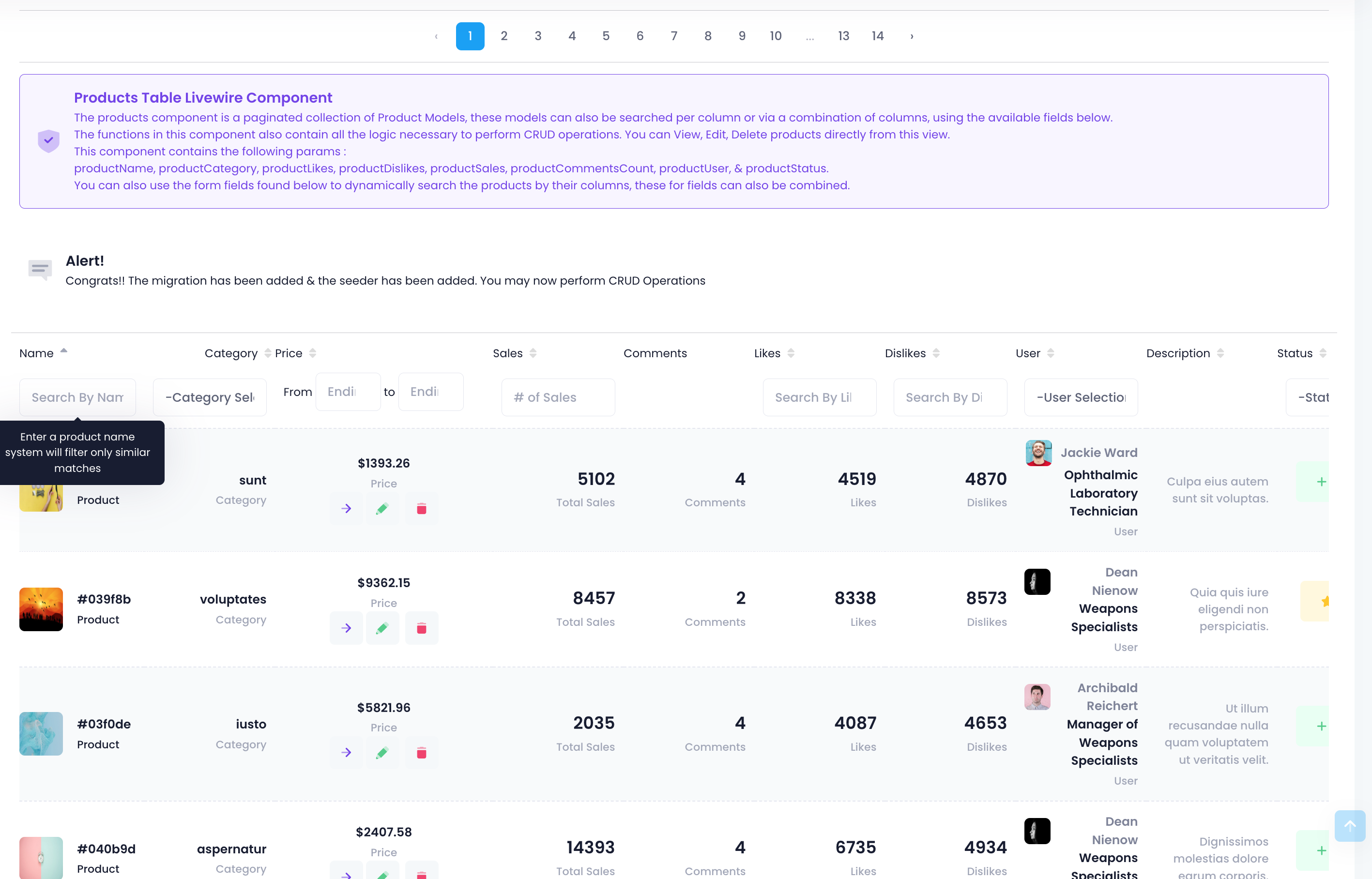Sort products by Likes column
The image size is (1372, 879).
[x=791, y=353]
